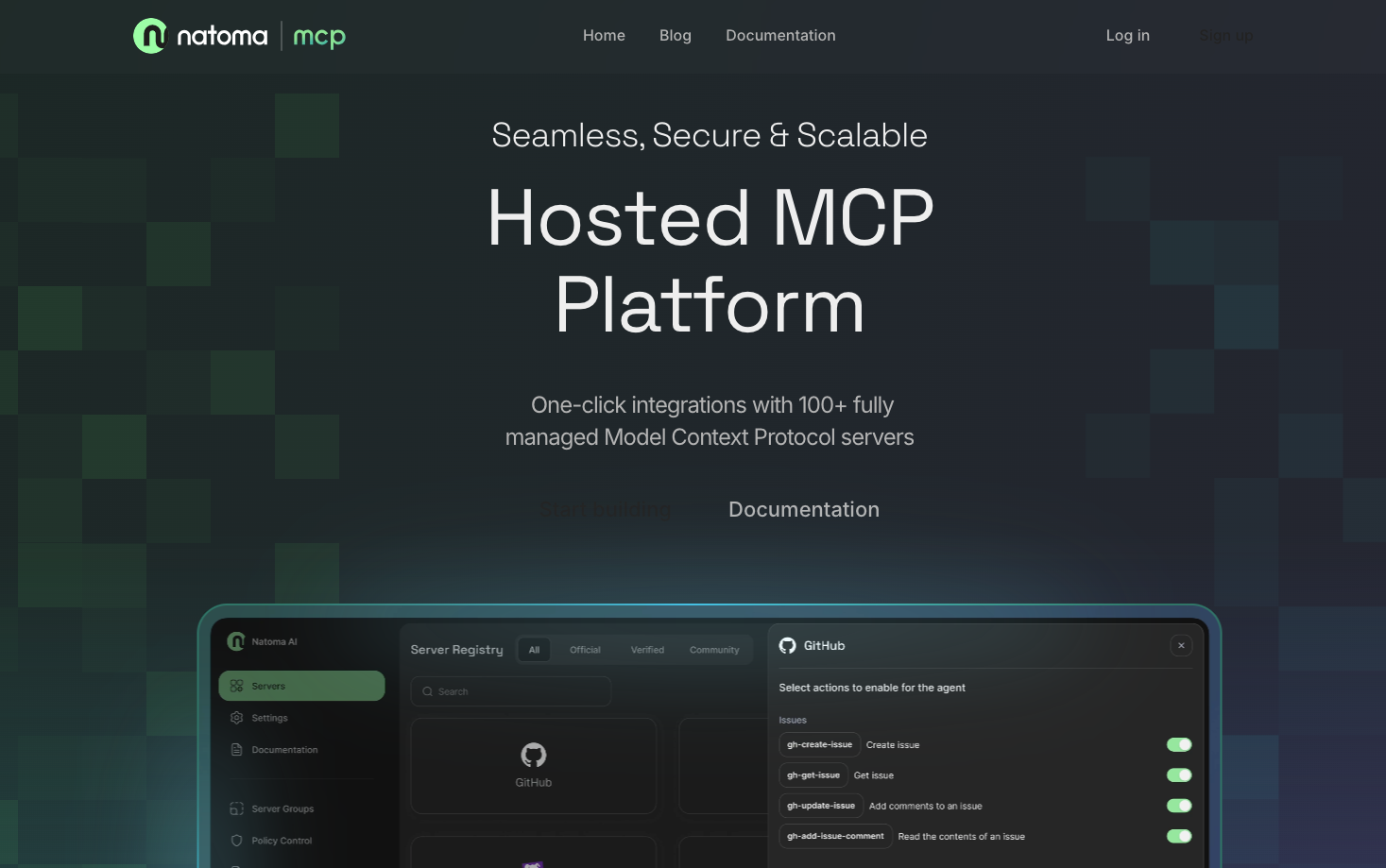
Task: Open Server Groups in the sidebar
Action: point(282,808)
